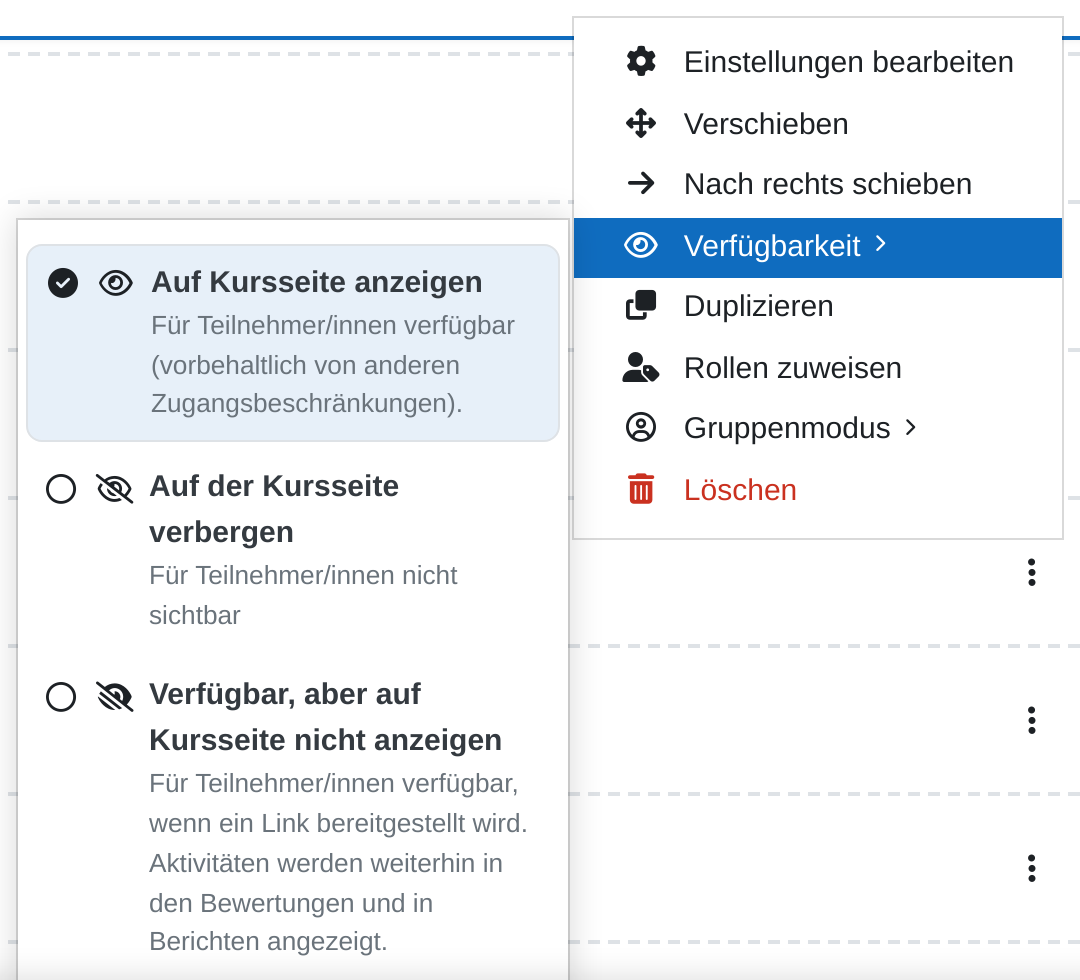Click the copy icon beside Duplizieren
1080x980 pixels.
[641, 305]
